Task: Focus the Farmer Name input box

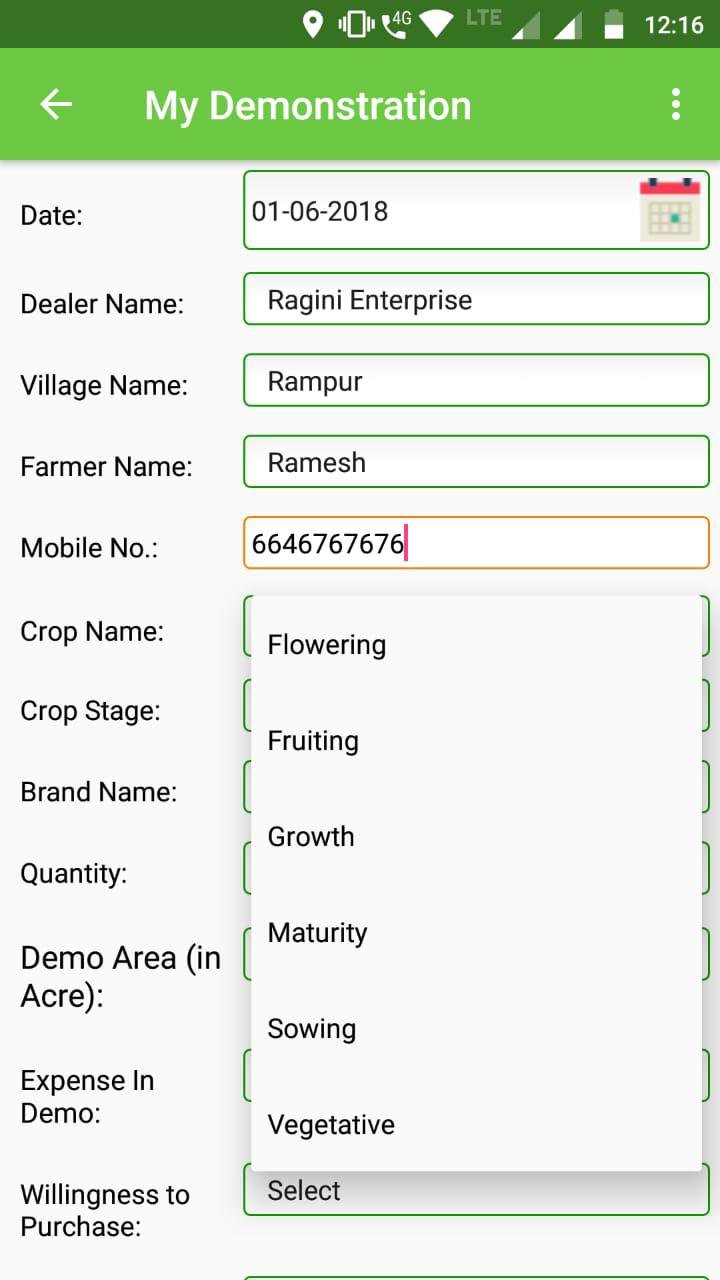Action: (x=476, y=462)
